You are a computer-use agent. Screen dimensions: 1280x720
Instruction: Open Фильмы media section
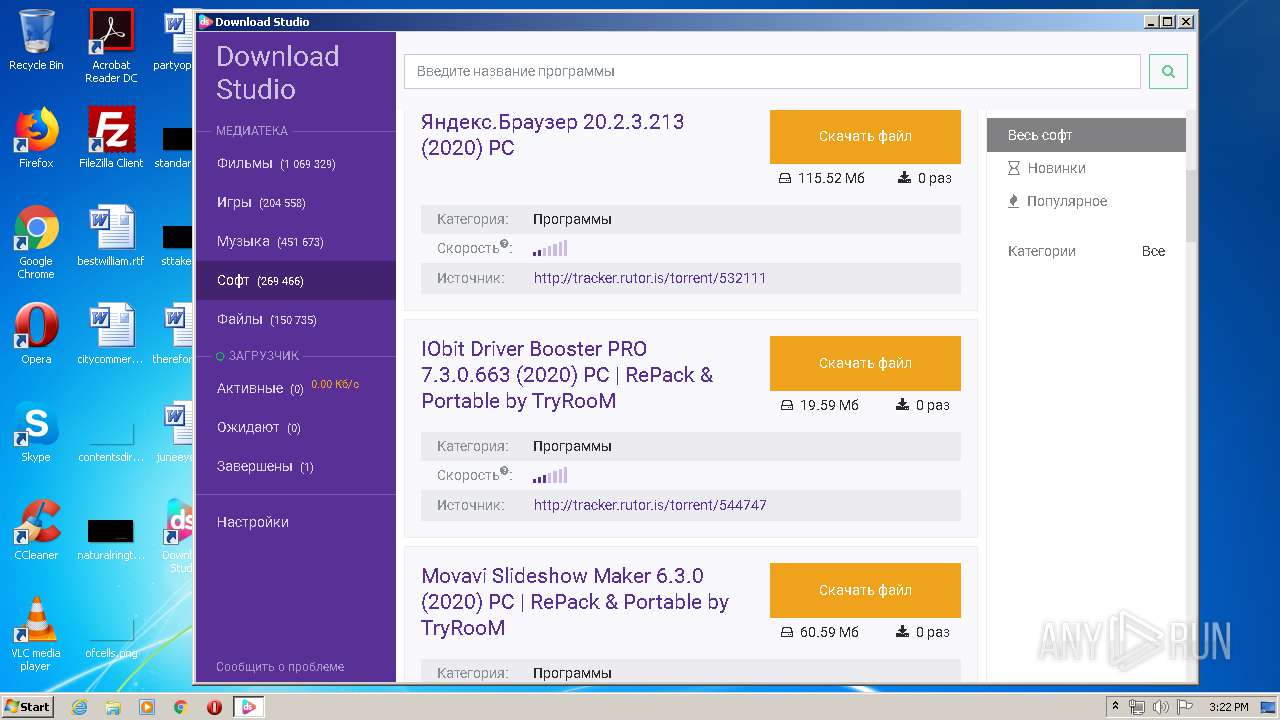296,163
